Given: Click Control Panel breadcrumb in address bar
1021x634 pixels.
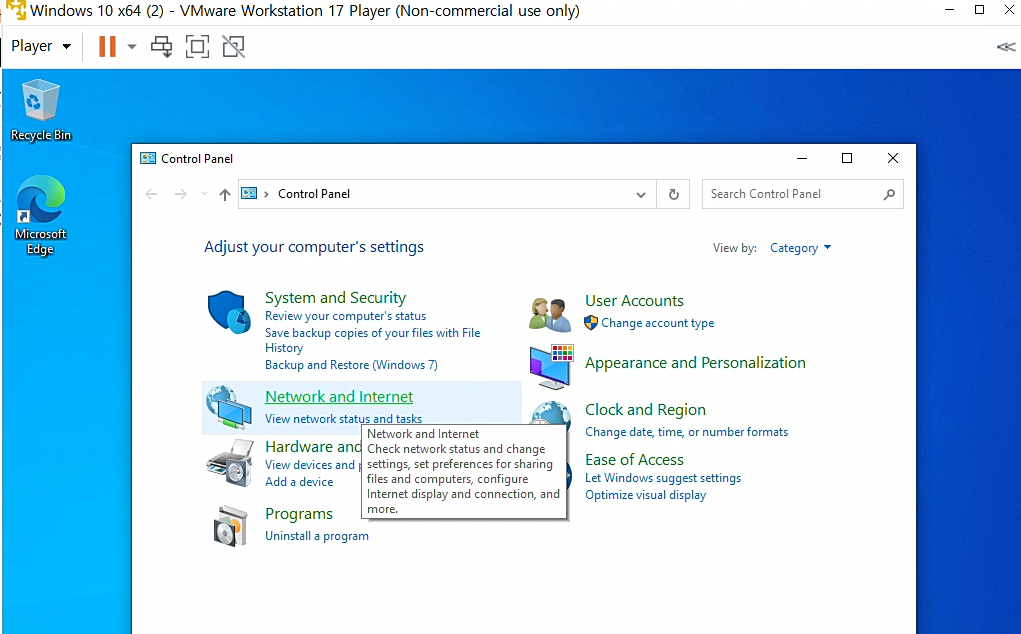Looking at the screenshot, I should (x=314, y=194).
